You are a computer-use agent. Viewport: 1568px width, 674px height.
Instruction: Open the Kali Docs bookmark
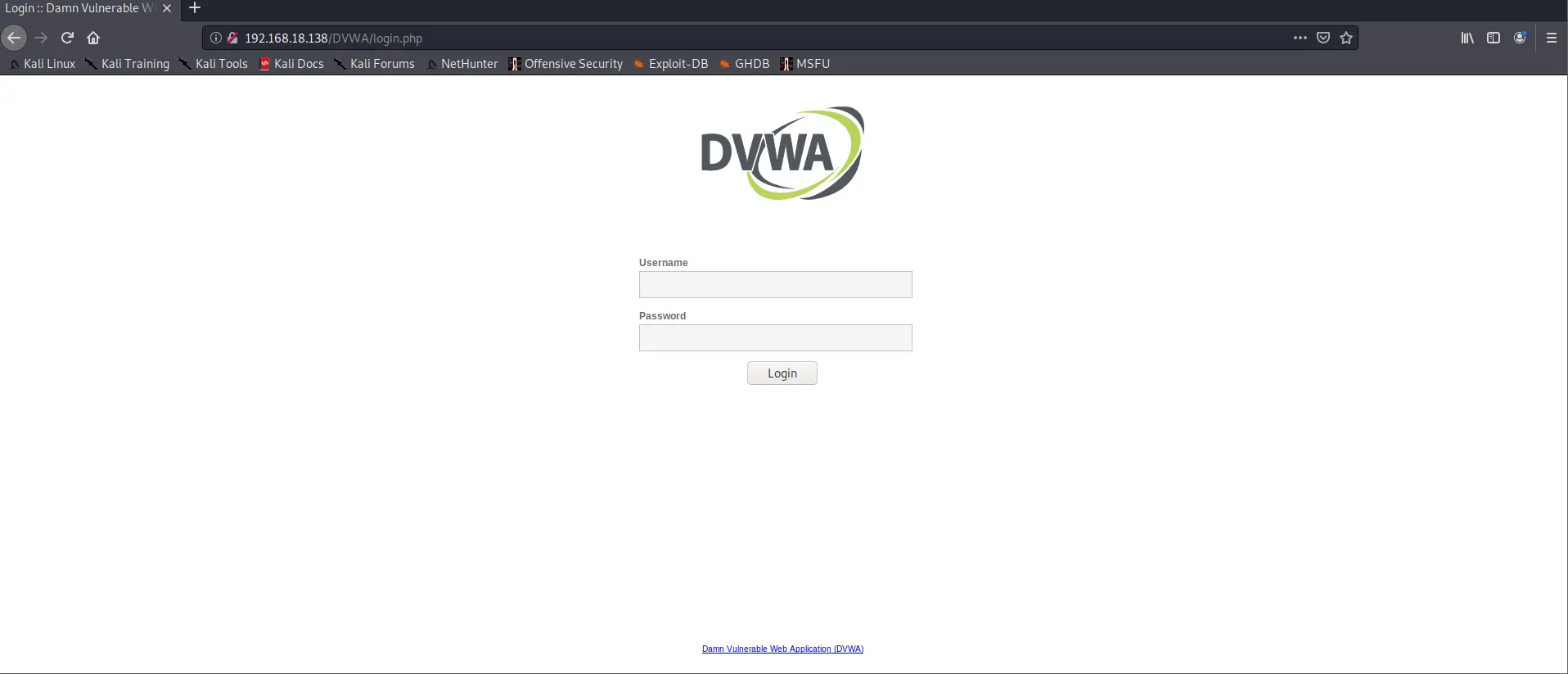point(292,64)
